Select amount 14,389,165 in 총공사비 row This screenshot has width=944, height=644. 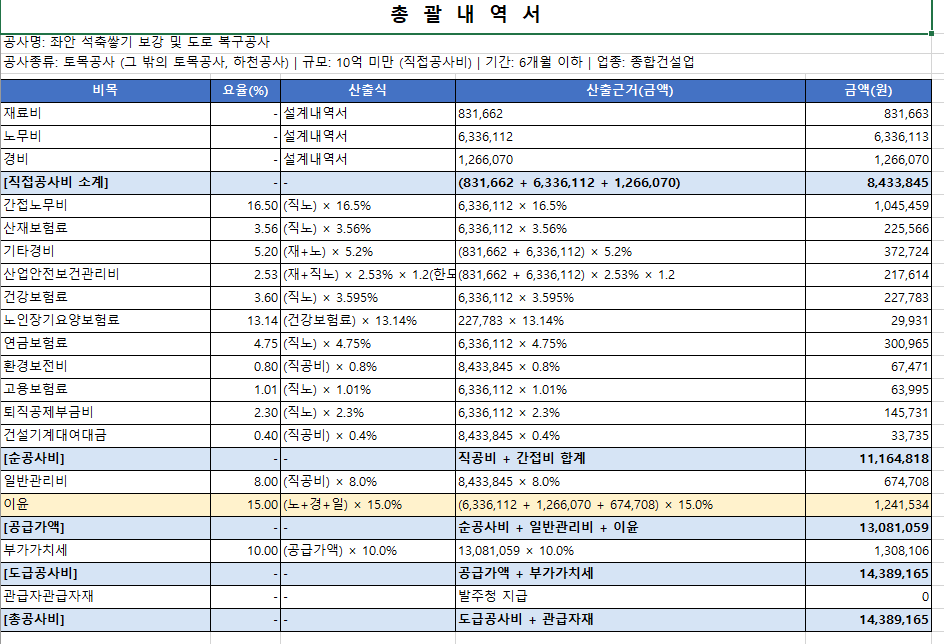click(x=868, y=619)
